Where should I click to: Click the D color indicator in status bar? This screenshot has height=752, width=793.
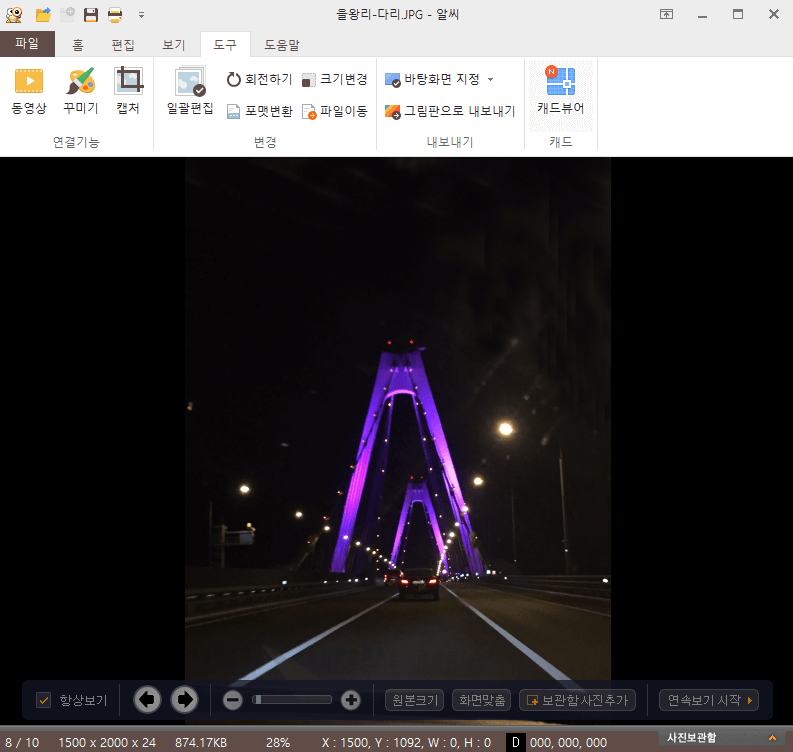coord(515,742)
